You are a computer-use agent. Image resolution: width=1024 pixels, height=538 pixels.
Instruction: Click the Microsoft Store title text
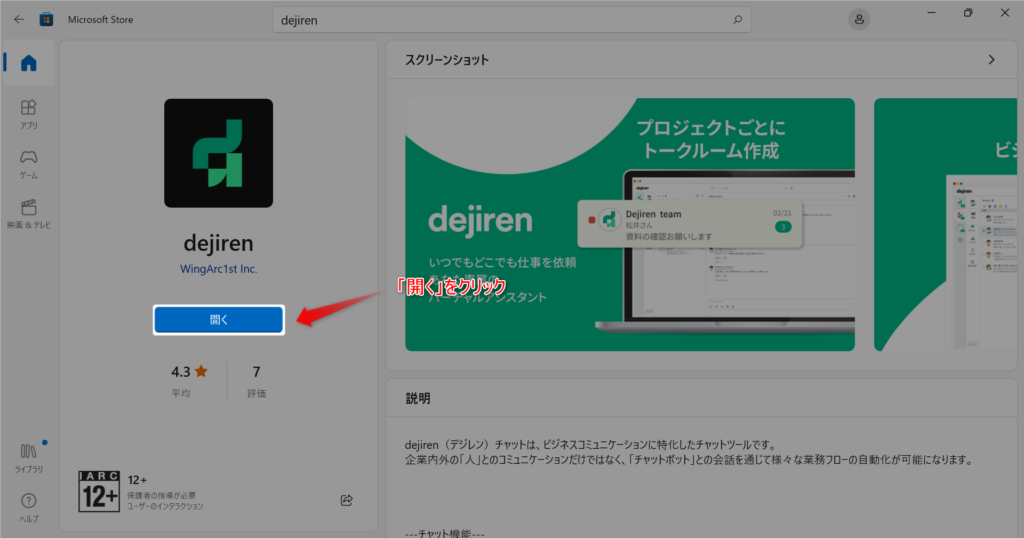pyautogui.click(x=101, y=20)
